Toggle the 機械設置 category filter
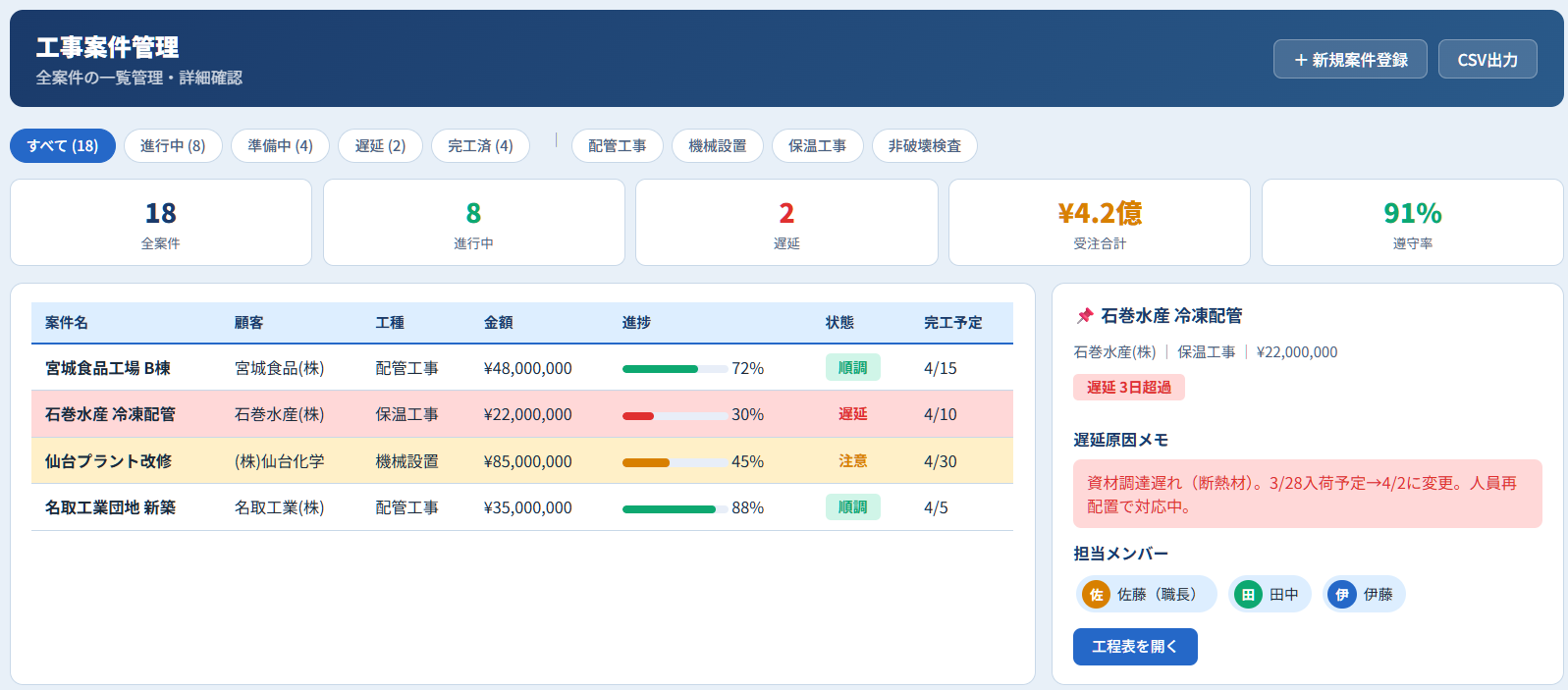Image resolution: width=1568 pixels, height=690 pixels. [717, 146]
